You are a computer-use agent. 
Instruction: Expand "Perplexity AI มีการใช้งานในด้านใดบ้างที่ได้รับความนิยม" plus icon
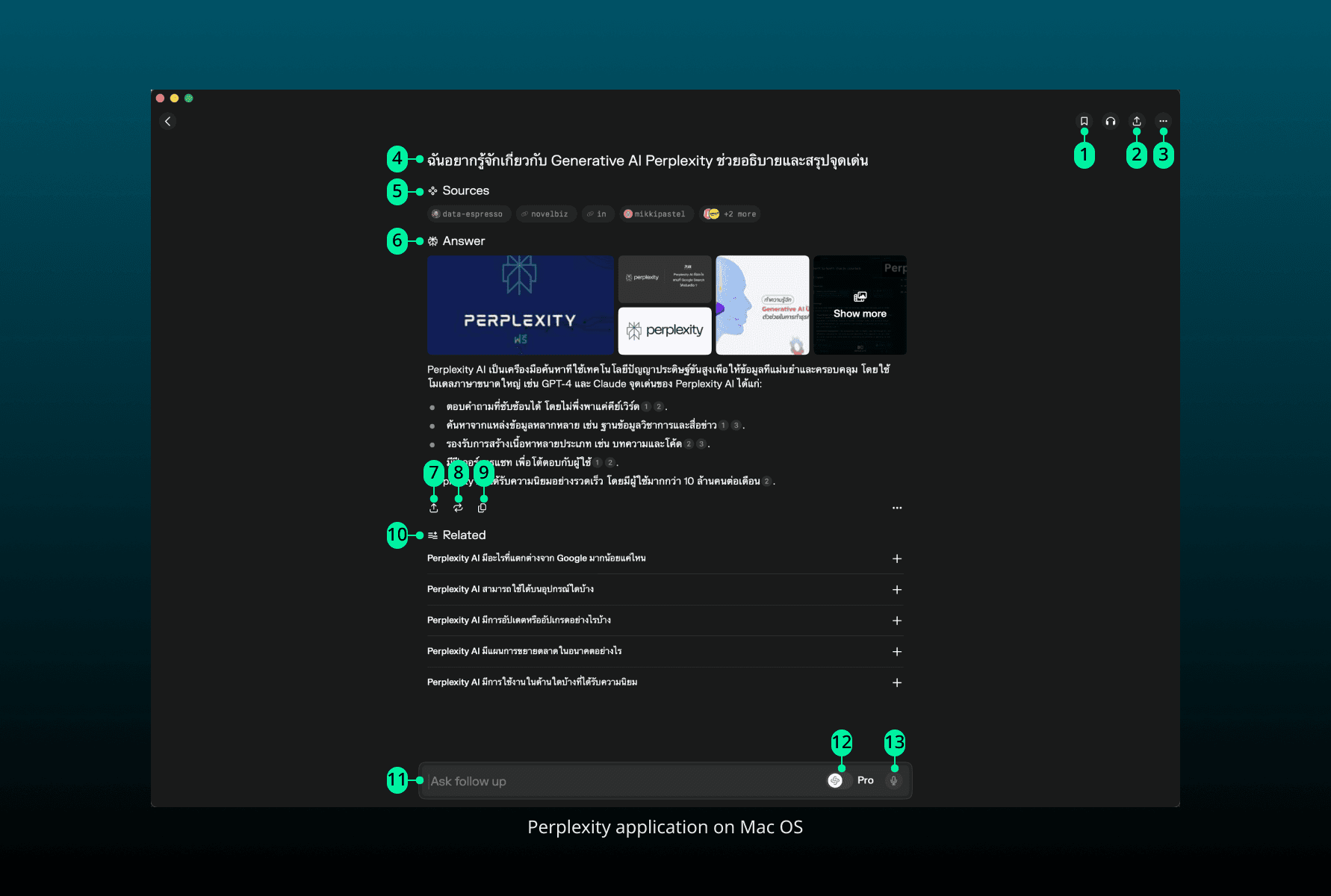point(897,682)
